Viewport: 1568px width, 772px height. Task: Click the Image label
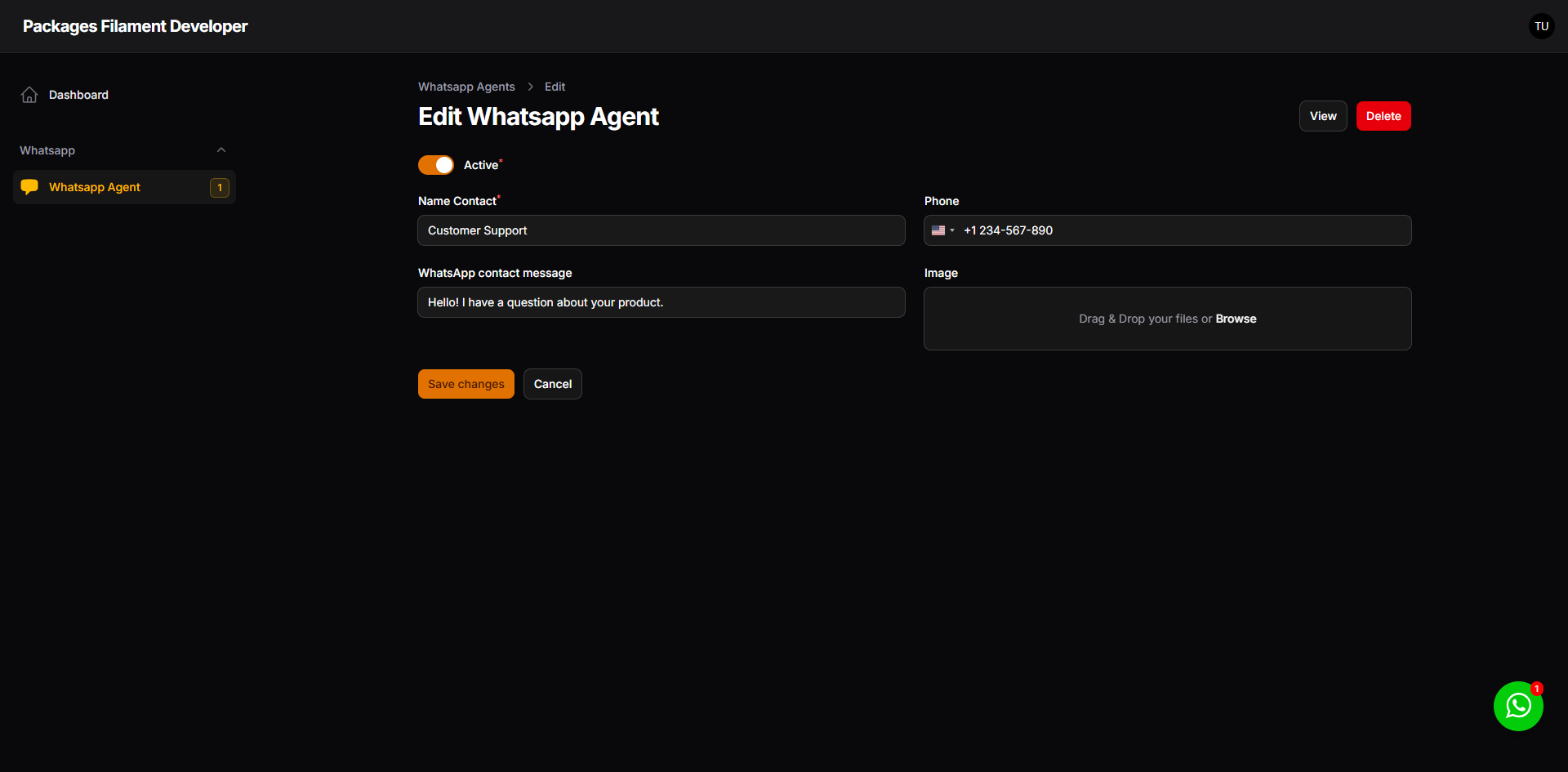pos(941,273)
